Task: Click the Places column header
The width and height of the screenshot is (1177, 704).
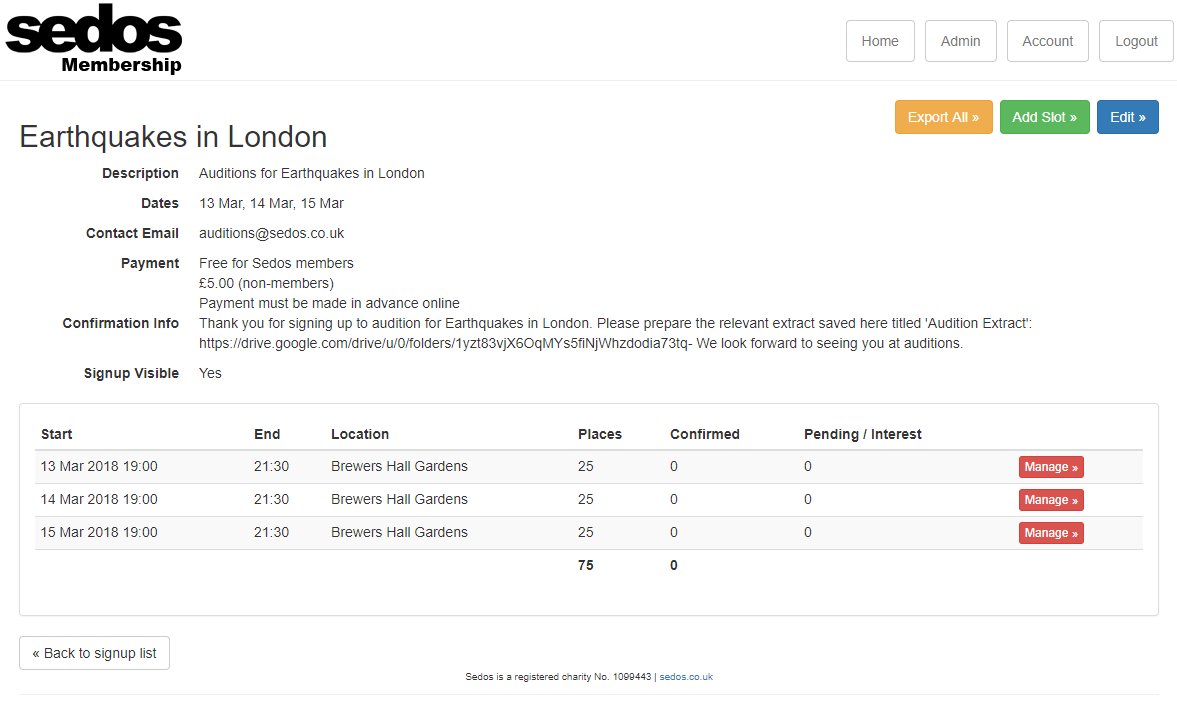Action: [x=600, y=434]
